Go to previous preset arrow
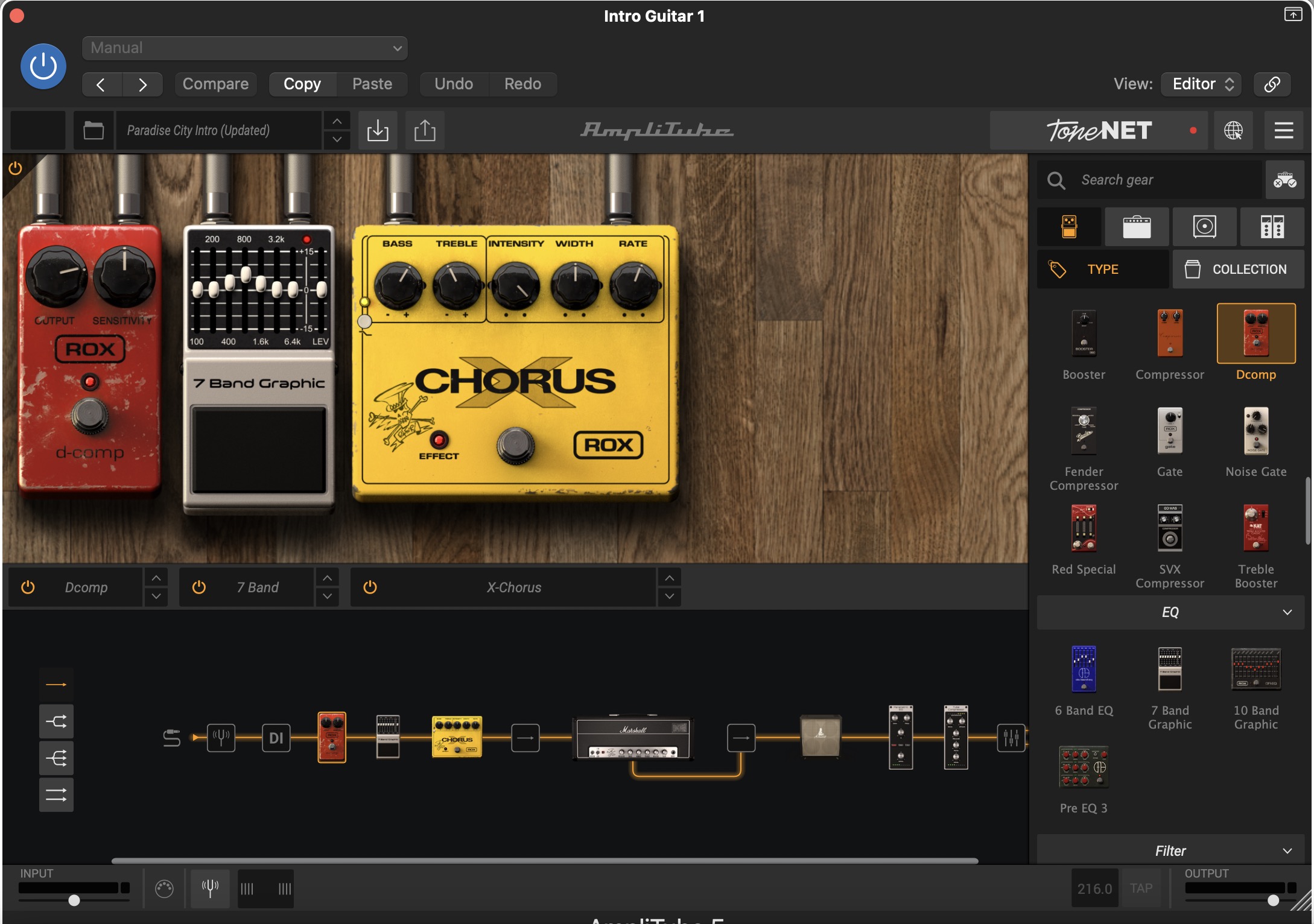The image size is (1314, 924). coord(101,84)
